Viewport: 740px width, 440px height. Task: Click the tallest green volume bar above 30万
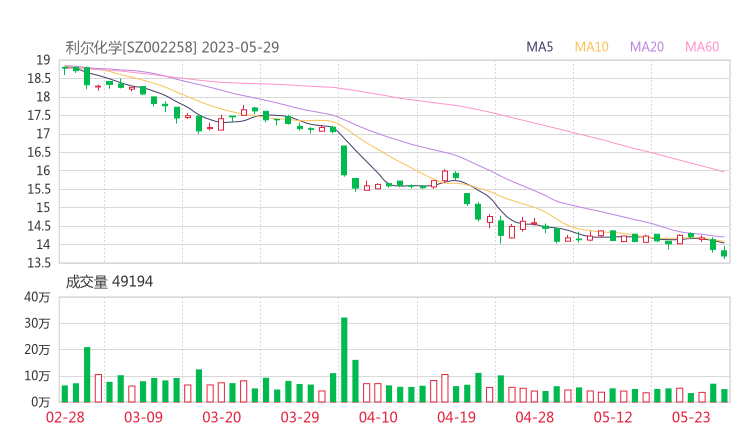(x=344, y=360)
